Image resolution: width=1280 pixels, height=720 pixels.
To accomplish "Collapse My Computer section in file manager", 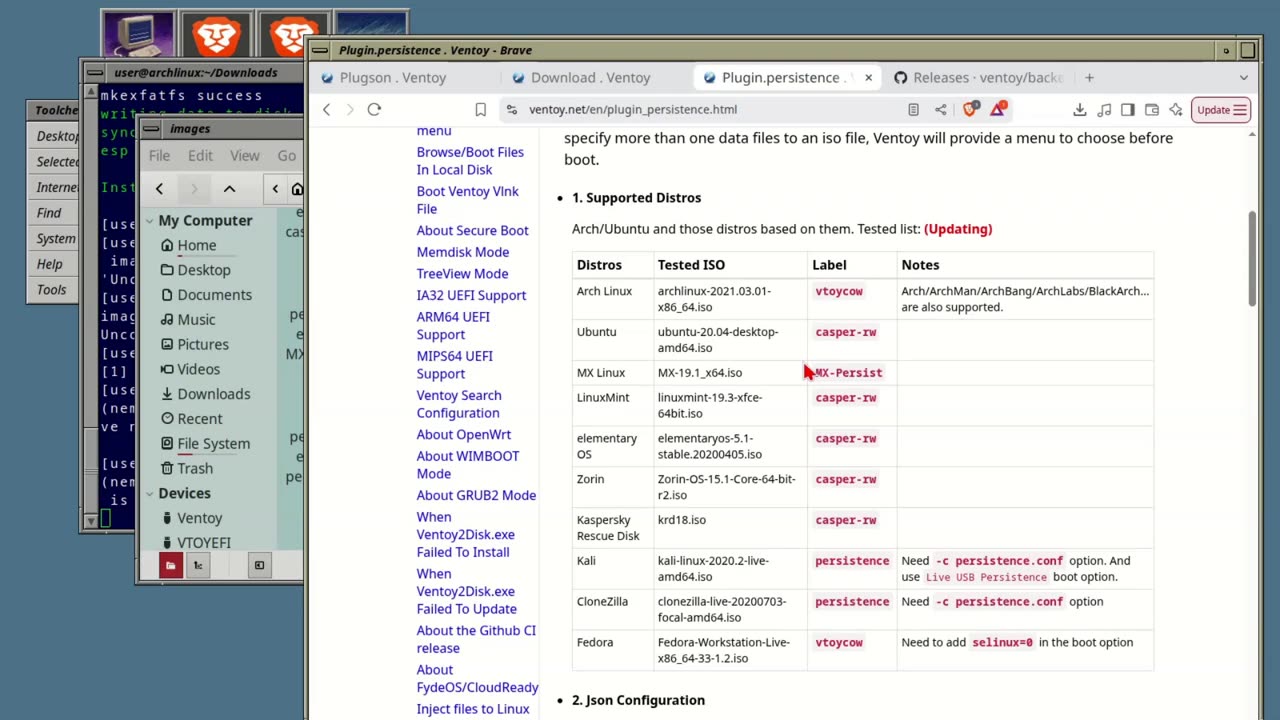I will coord(149,221).
